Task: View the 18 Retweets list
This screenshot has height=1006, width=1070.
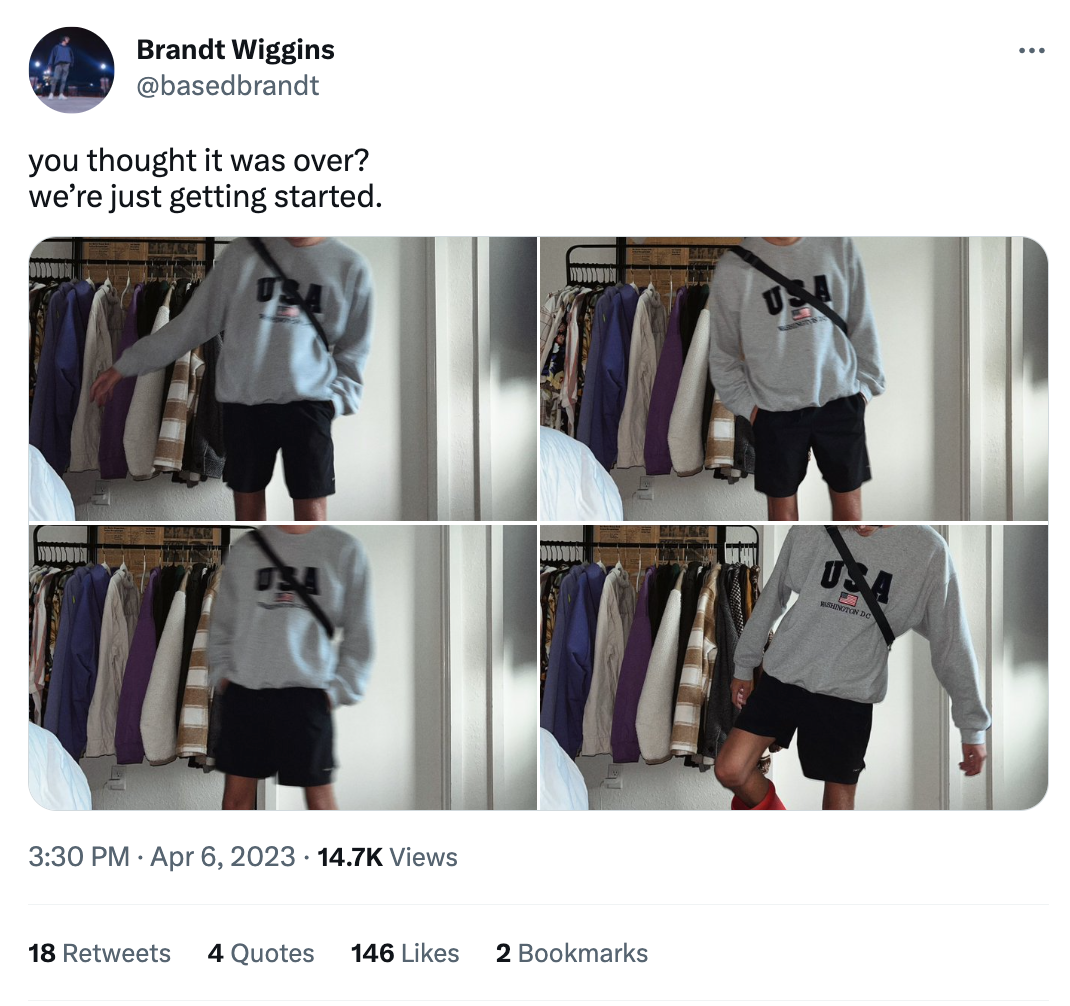Action: 100,953
